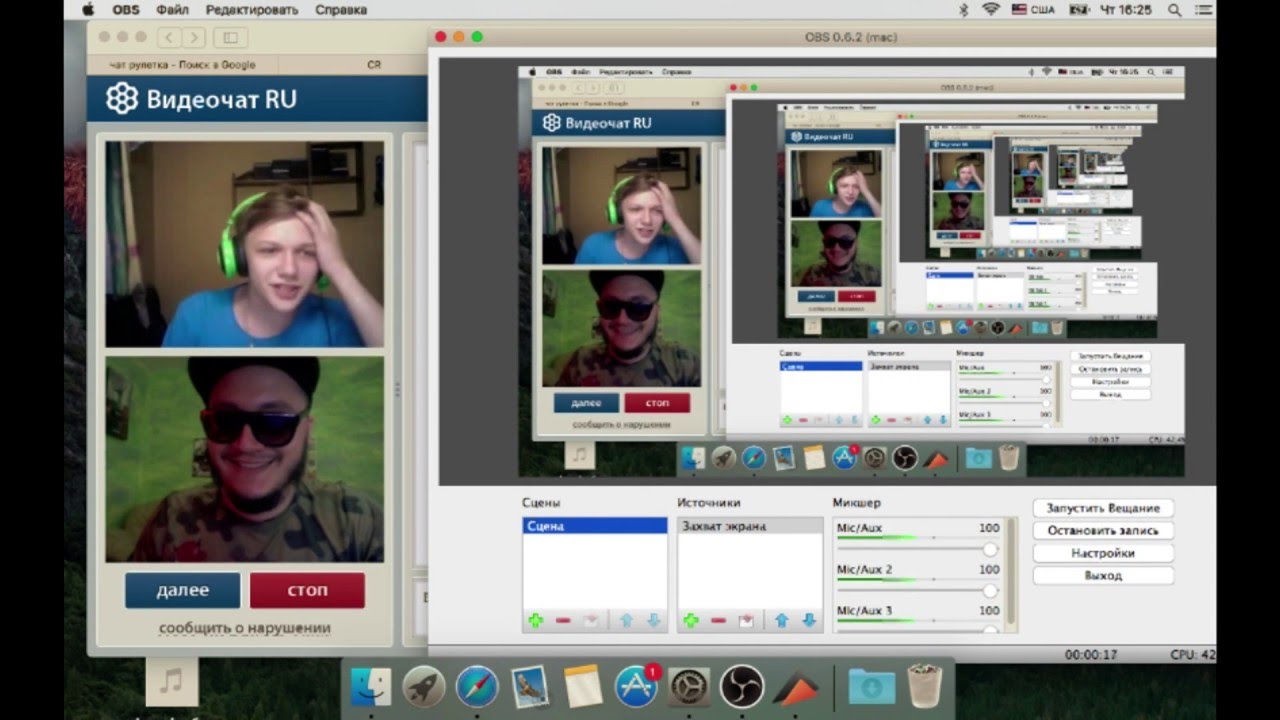Switch to OBS icon in the Dock
Viewport: 1280px width, 720px height.
[742, 687]
